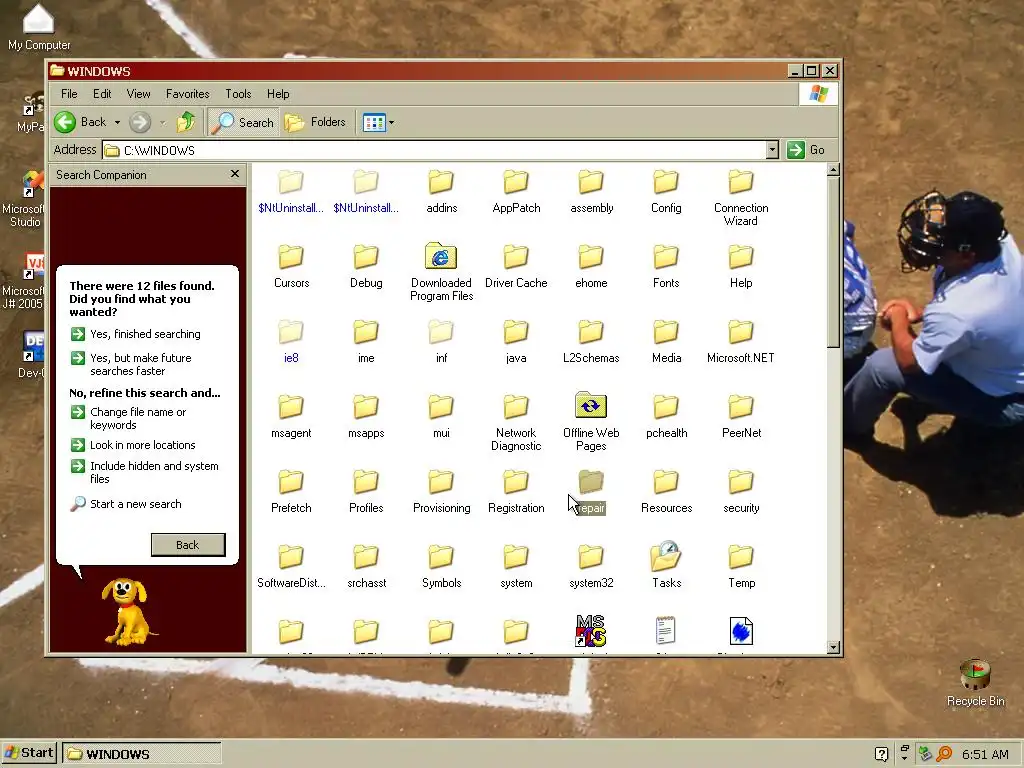The image size is (1024, 768).
Task: Select the Media folder
Action: point(666,342)
